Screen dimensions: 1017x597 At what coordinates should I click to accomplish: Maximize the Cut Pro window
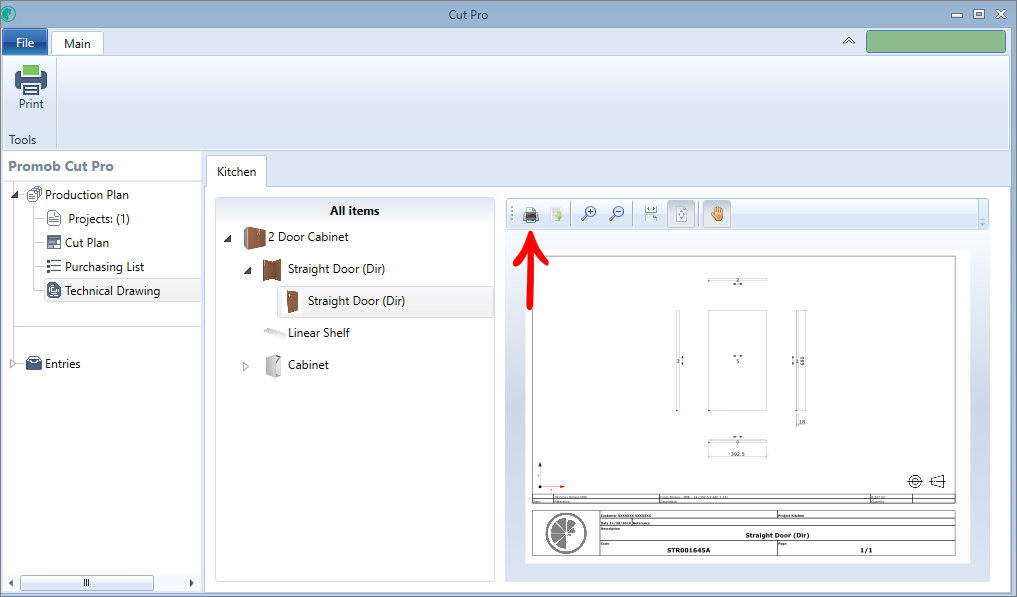click(979, 14)
